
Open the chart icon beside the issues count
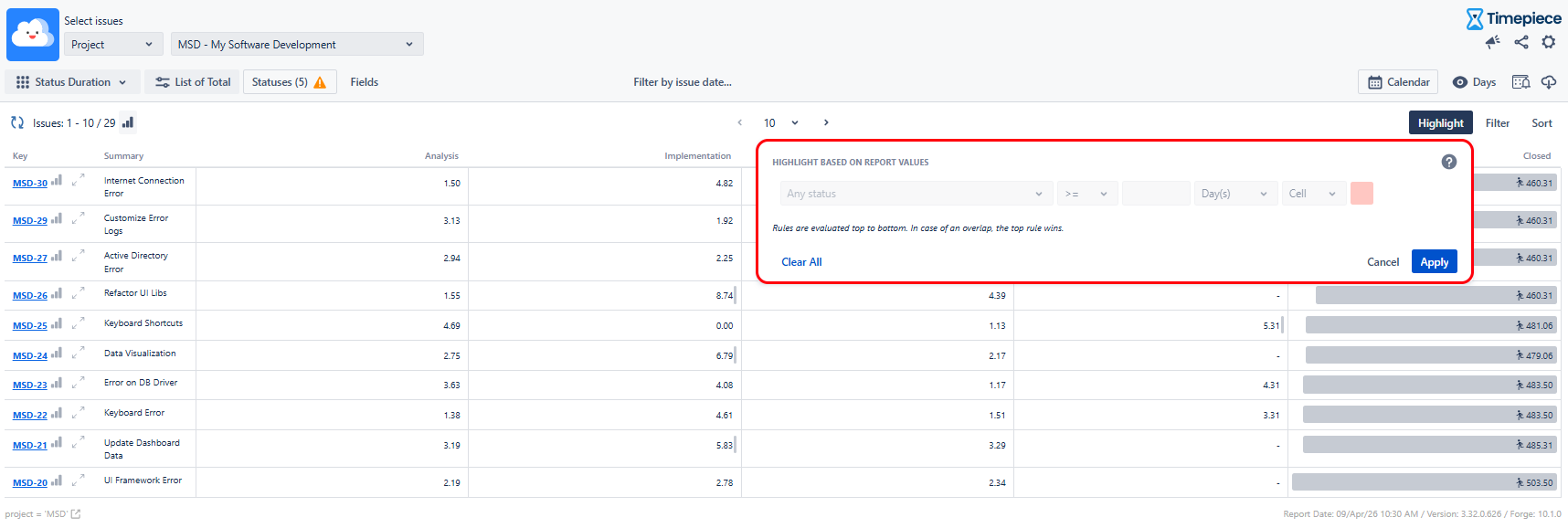(x=128, y=122)
